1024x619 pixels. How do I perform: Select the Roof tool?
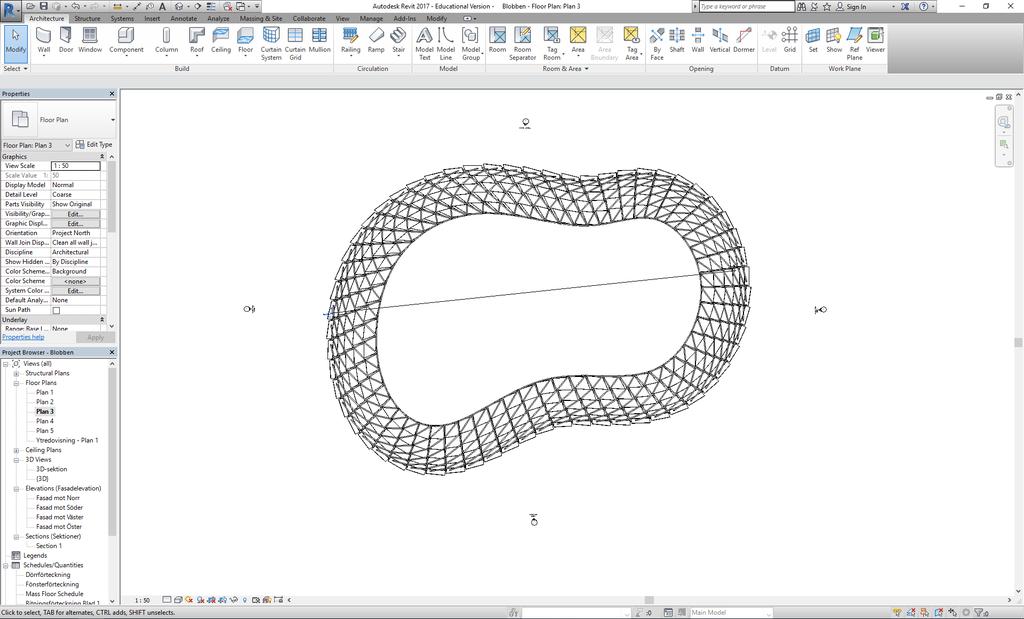(197, 40)
